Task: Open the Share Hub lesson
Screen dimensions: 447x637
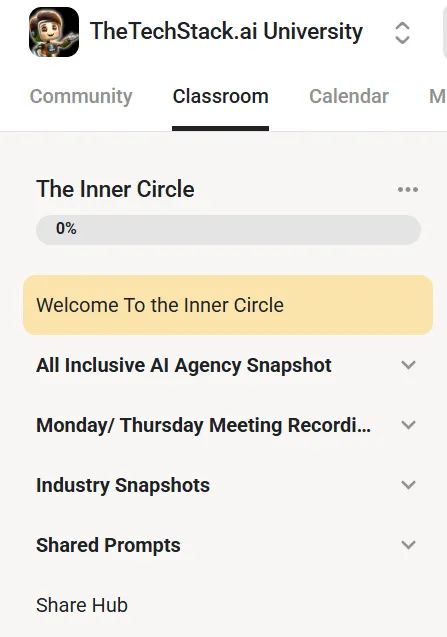Action: pos(82,605)
